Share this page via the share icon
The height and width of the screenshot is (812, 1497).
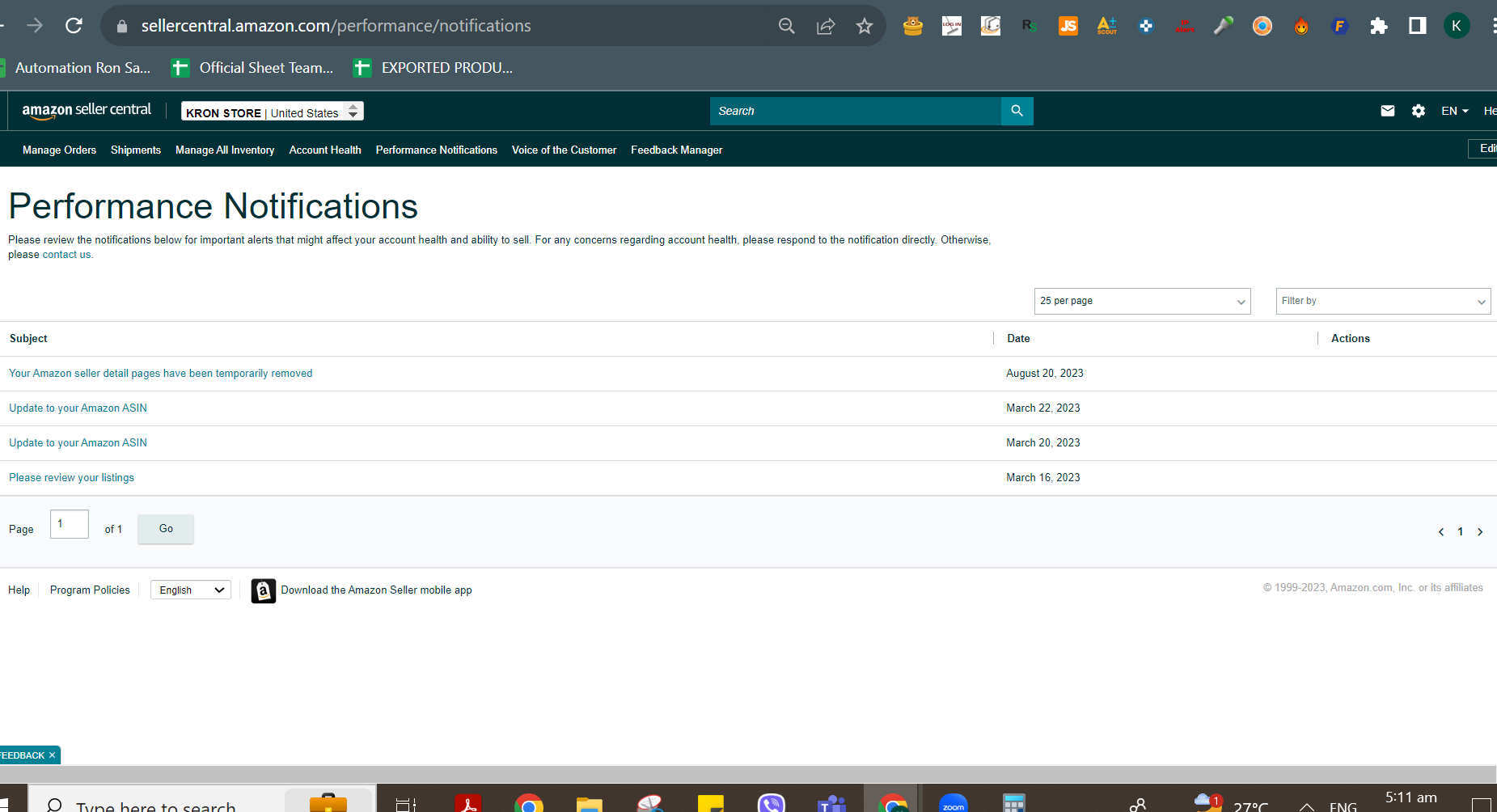coord(826,26)
